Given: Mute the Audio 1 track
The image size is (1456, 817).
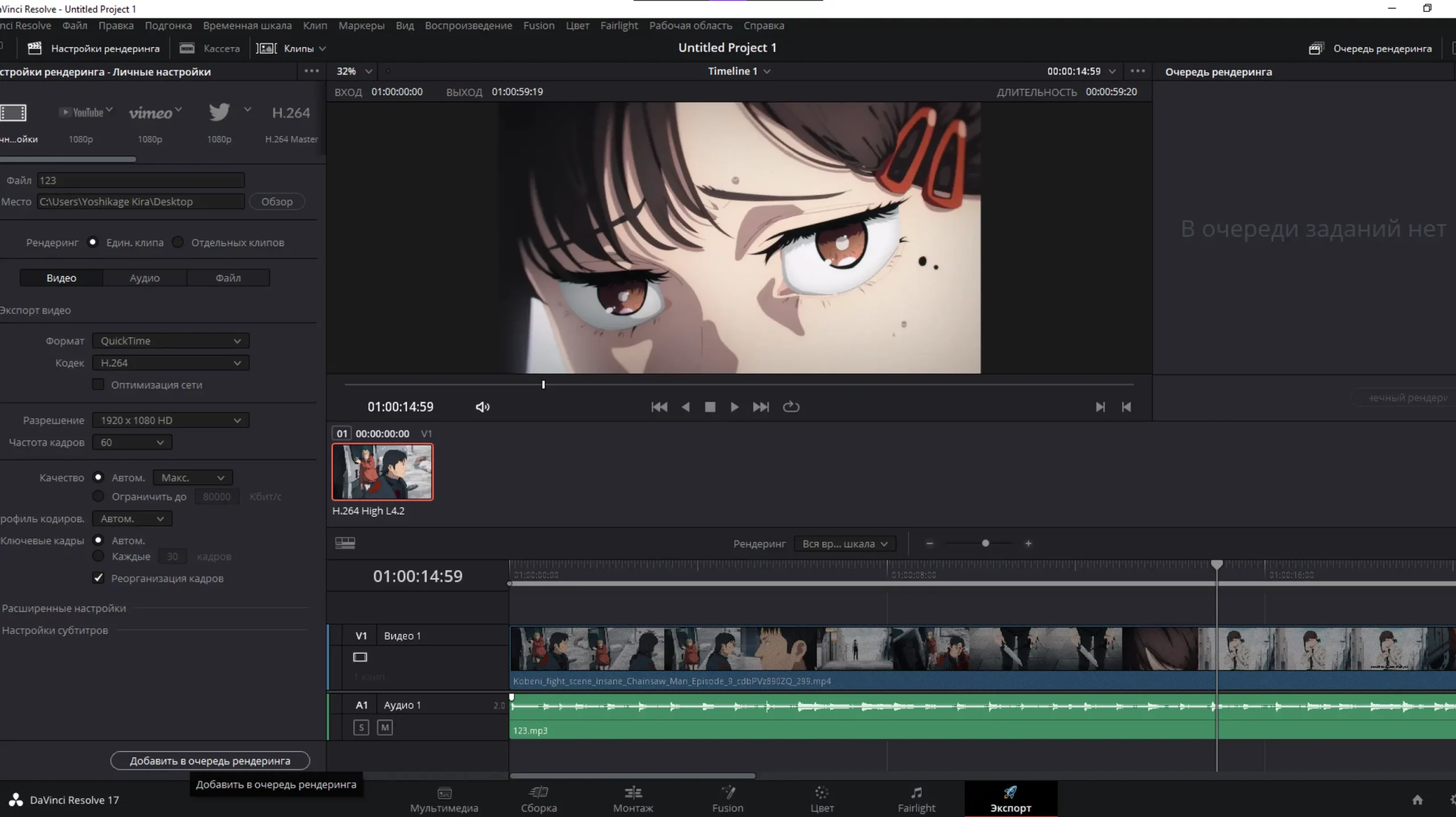Looking at the screenshot, I should click(x=385, y=727).
